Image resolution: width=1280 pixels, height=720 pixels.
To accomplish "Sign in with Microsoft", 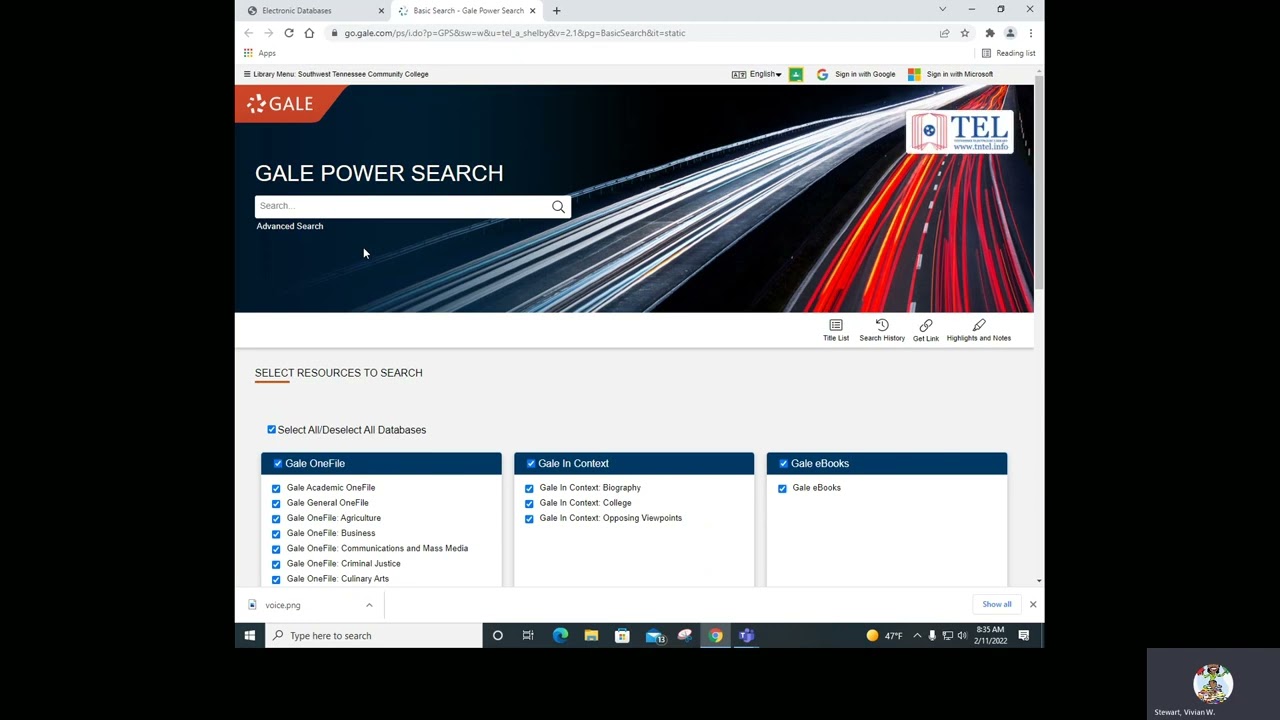I will (950, 74).
